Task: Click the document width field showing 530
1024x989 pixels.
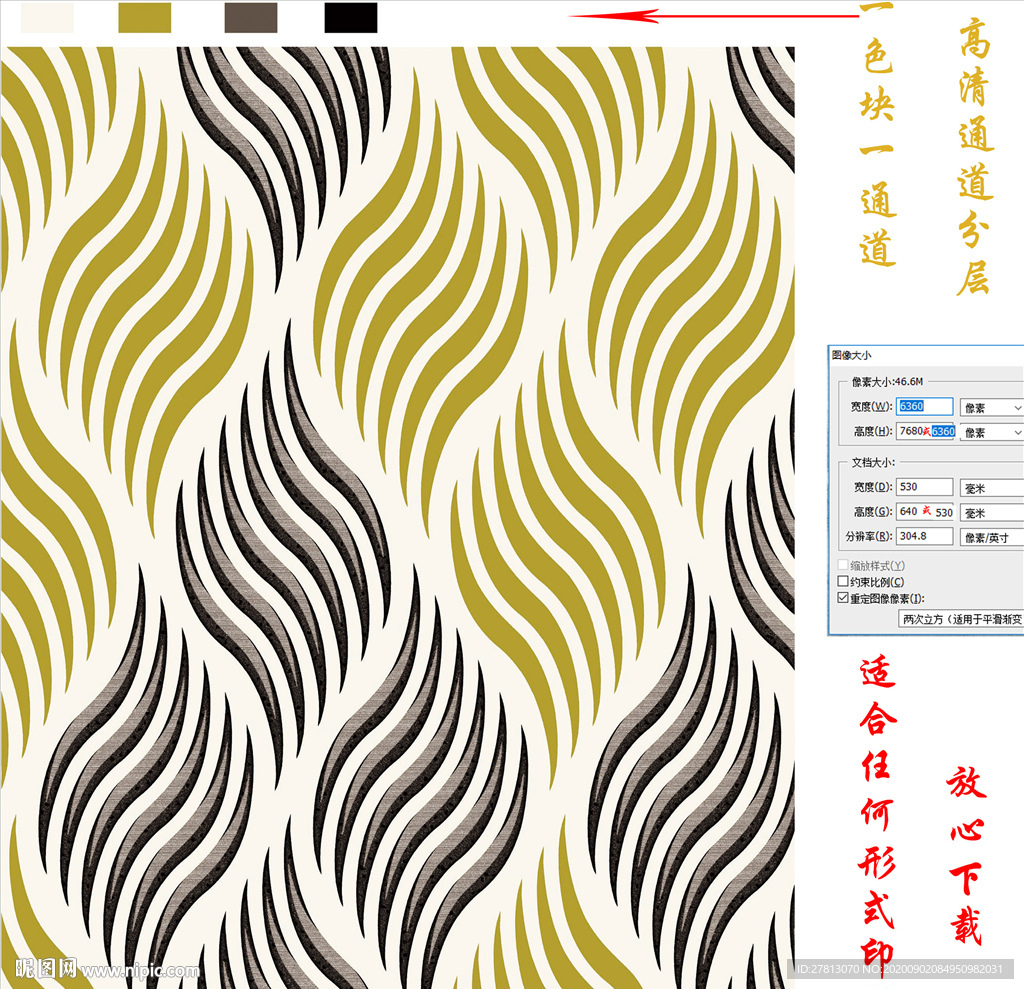Action: click(x=924, y=487)
